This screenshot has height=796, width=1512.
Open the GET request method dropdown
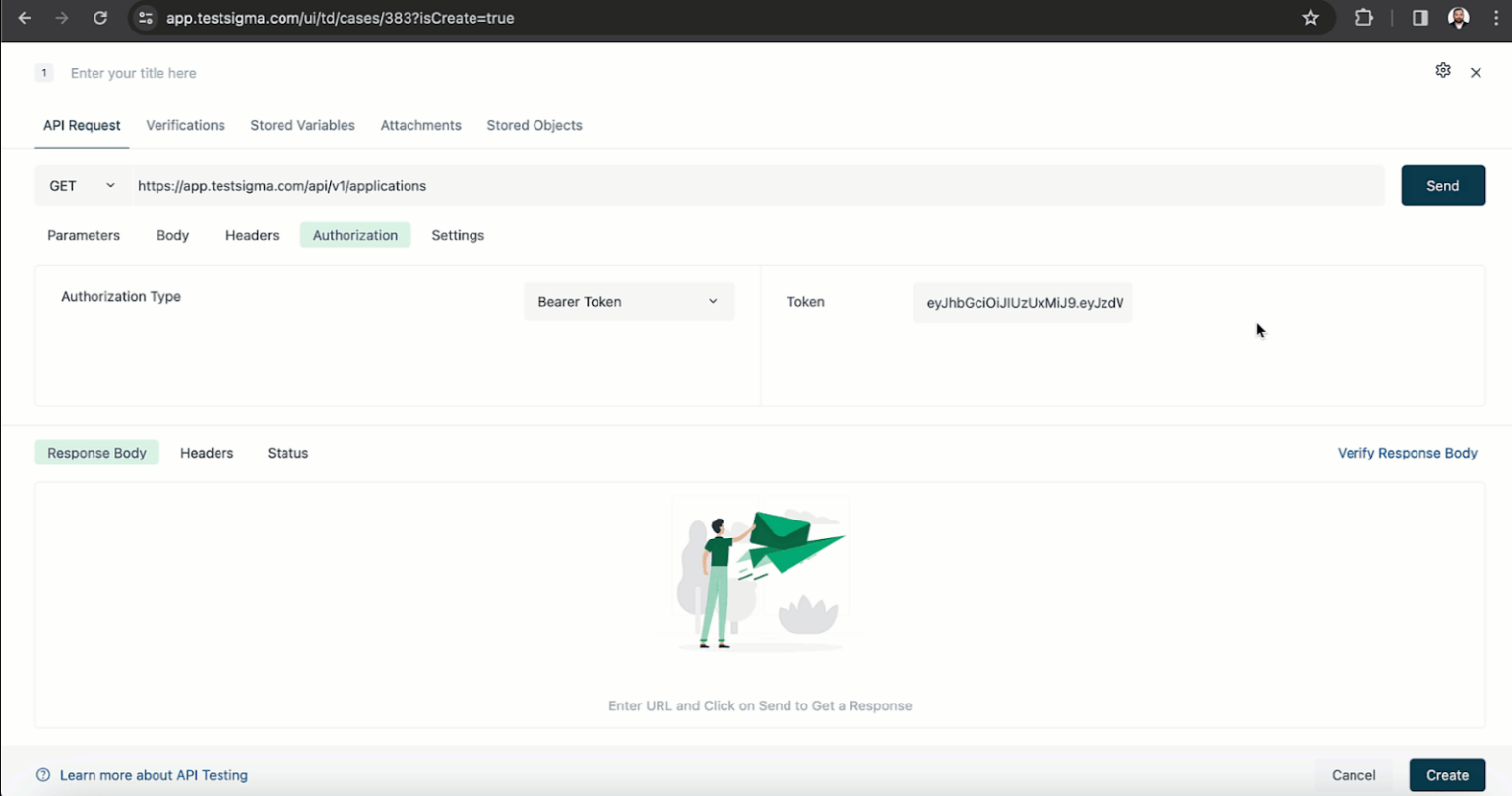tap(83, 185)
